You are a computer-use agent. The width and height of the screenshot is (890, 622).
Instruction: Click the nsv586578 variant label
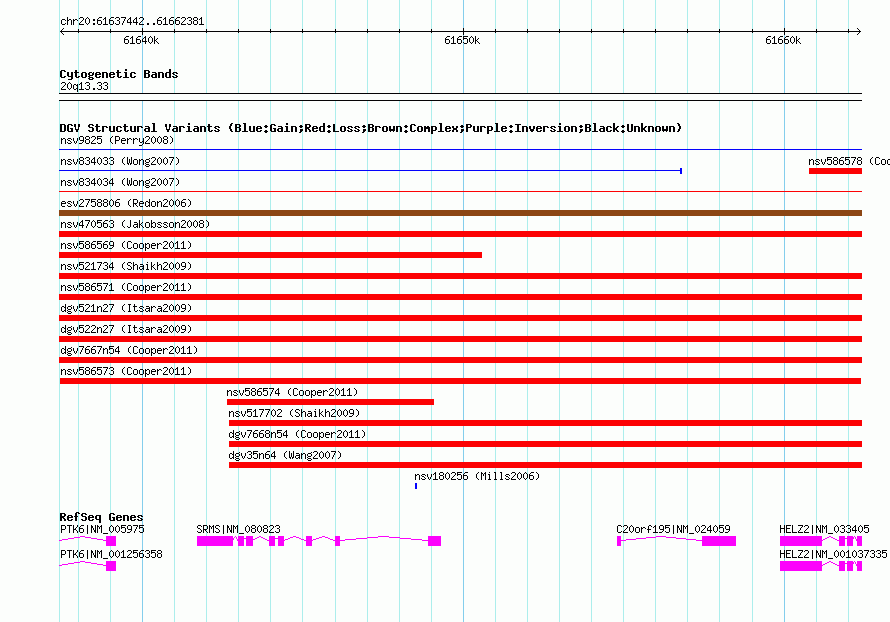point(849,161)
